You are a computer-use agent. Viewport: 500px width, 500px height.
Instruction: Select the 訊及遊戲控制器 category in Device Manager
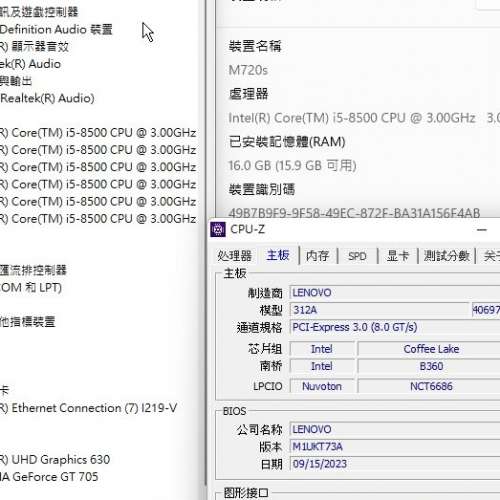click(x=39, y=12)
